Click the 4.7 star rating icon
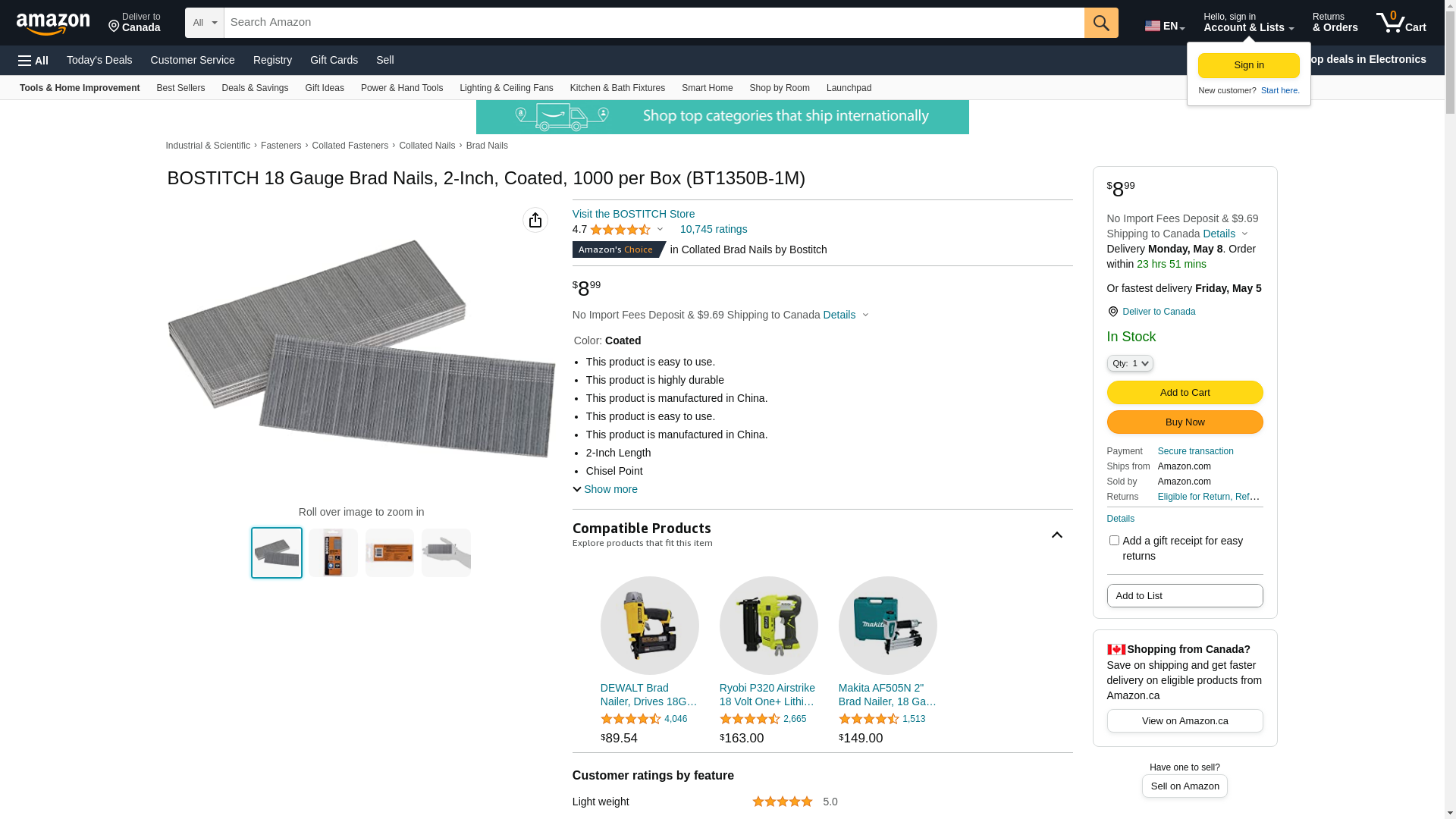Screen dimensions: 1456x819 coord(620,230)
